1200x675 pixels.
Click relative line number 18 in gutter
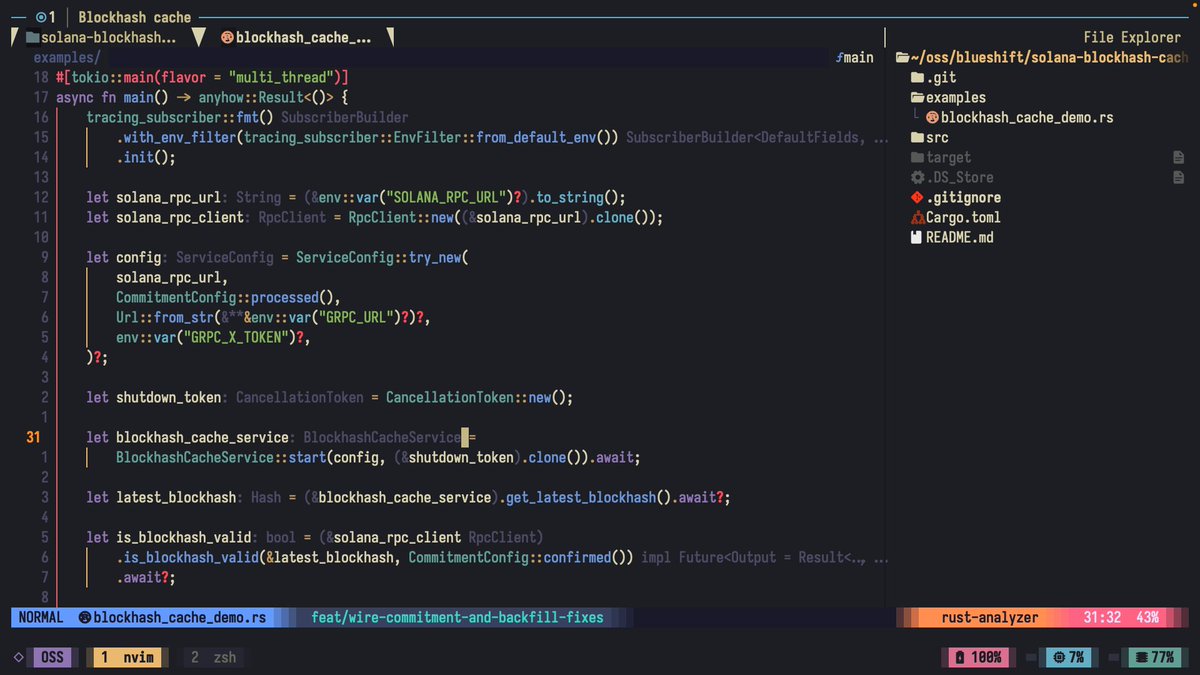pyautogui.click(x=41, y=77)
